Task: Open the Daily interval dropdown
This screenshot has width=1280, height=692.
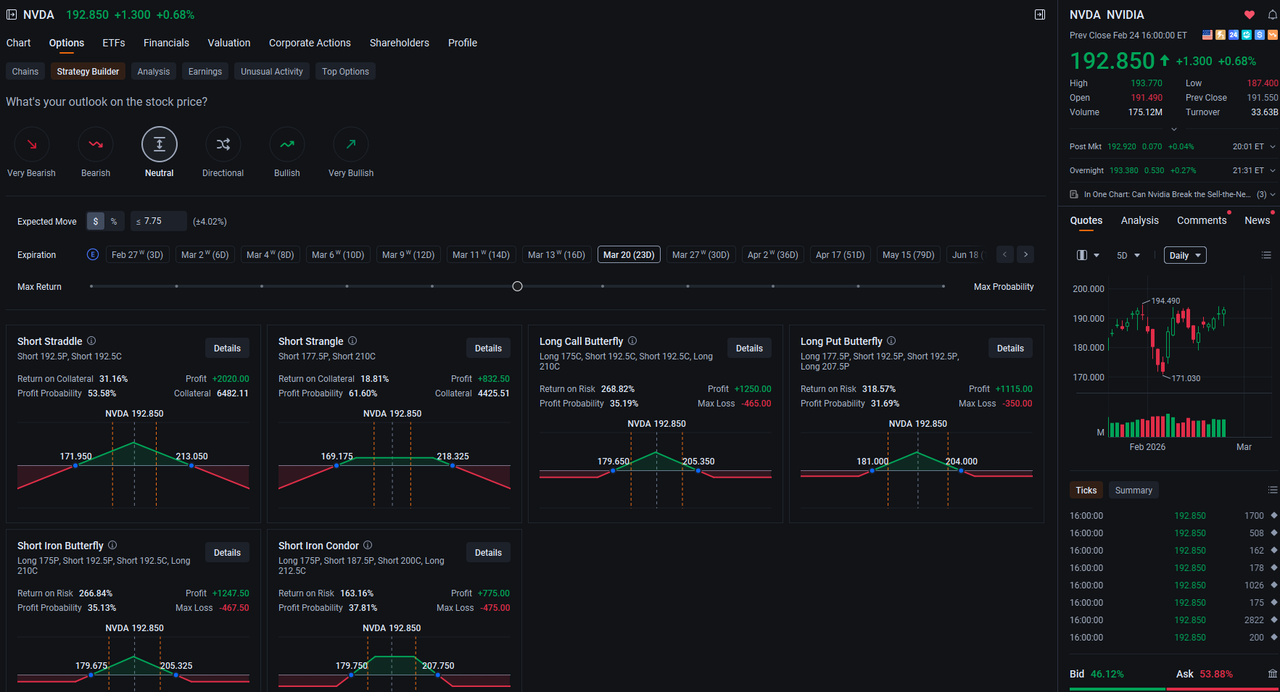Action: coord(1185,255)
